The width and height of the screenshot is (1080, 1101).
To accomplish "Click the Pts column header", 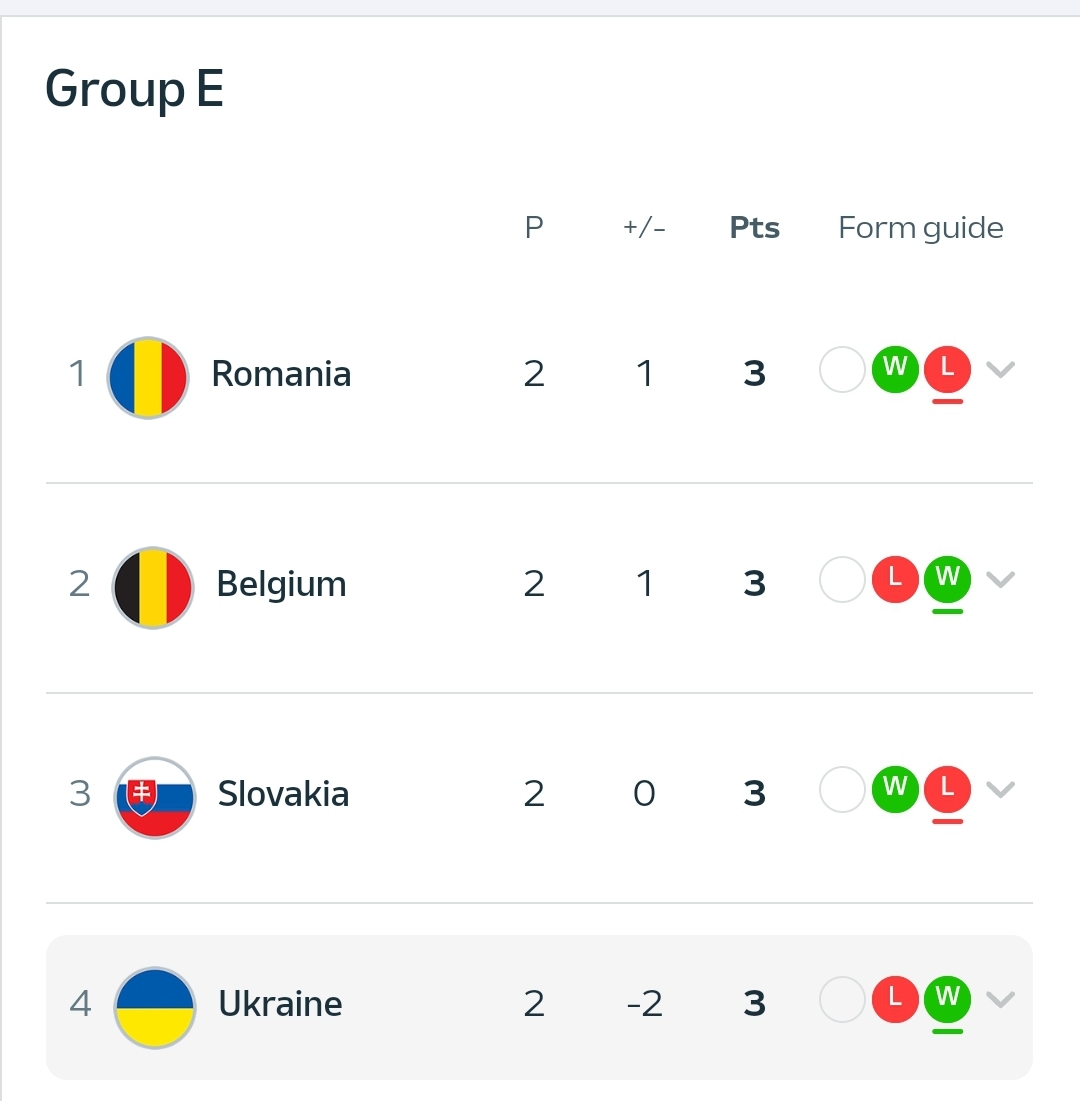I will tap(755, 228).
